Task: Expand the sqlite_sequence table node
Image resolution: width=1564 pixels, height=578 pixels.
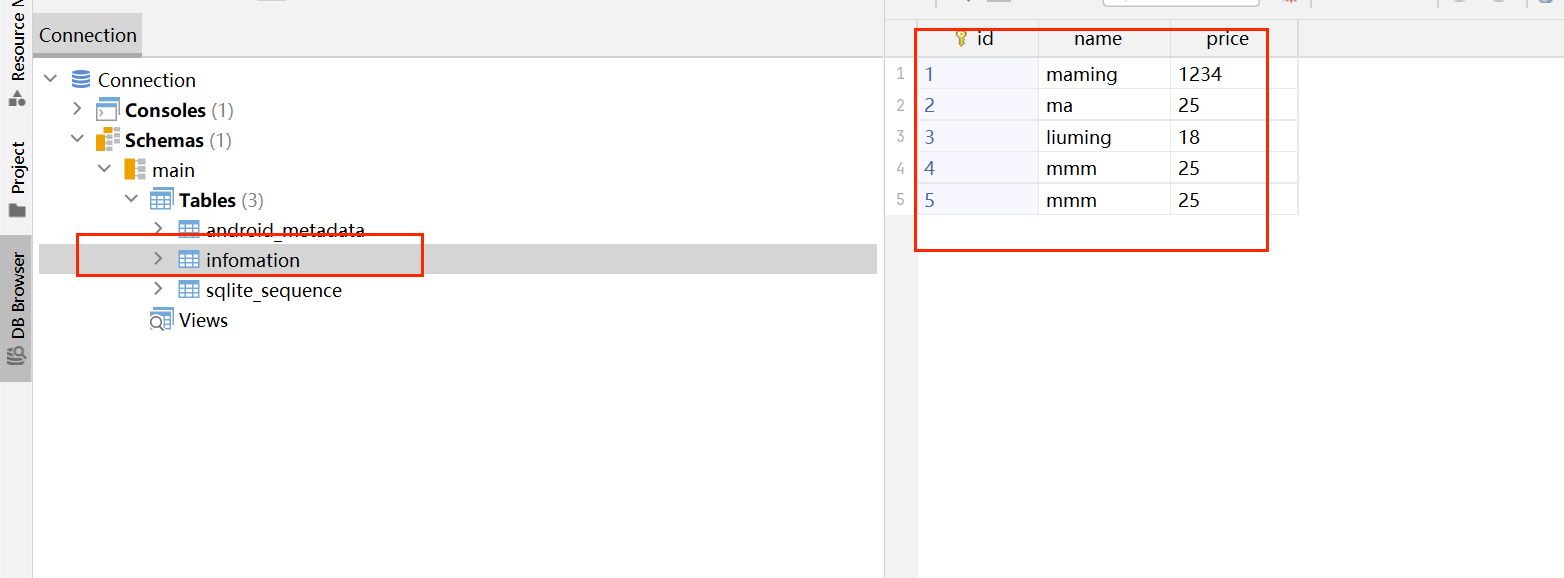Action: coord(158,290)
